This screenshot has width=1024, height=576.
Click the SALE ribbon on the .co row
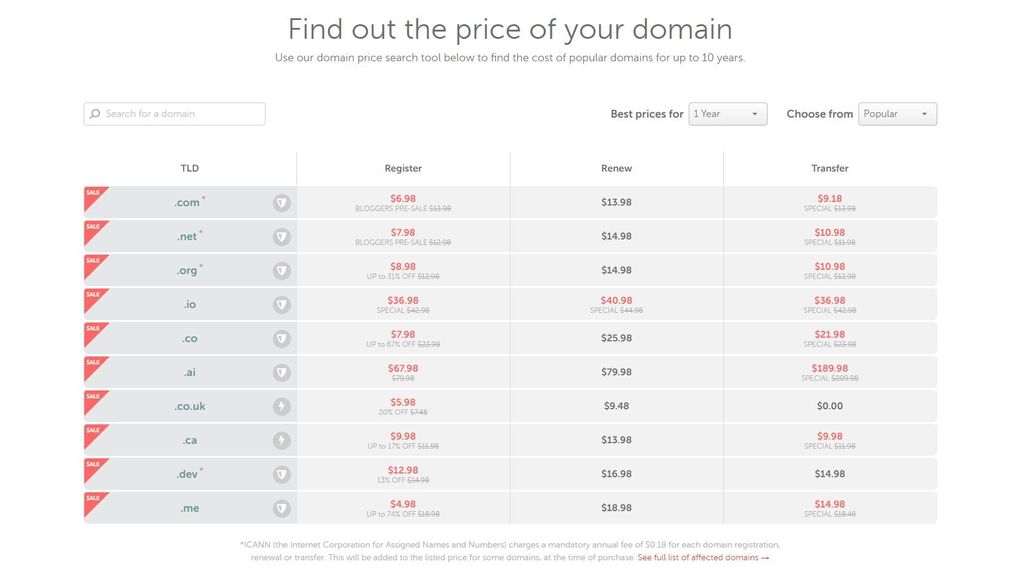click(x=94, y=330)
